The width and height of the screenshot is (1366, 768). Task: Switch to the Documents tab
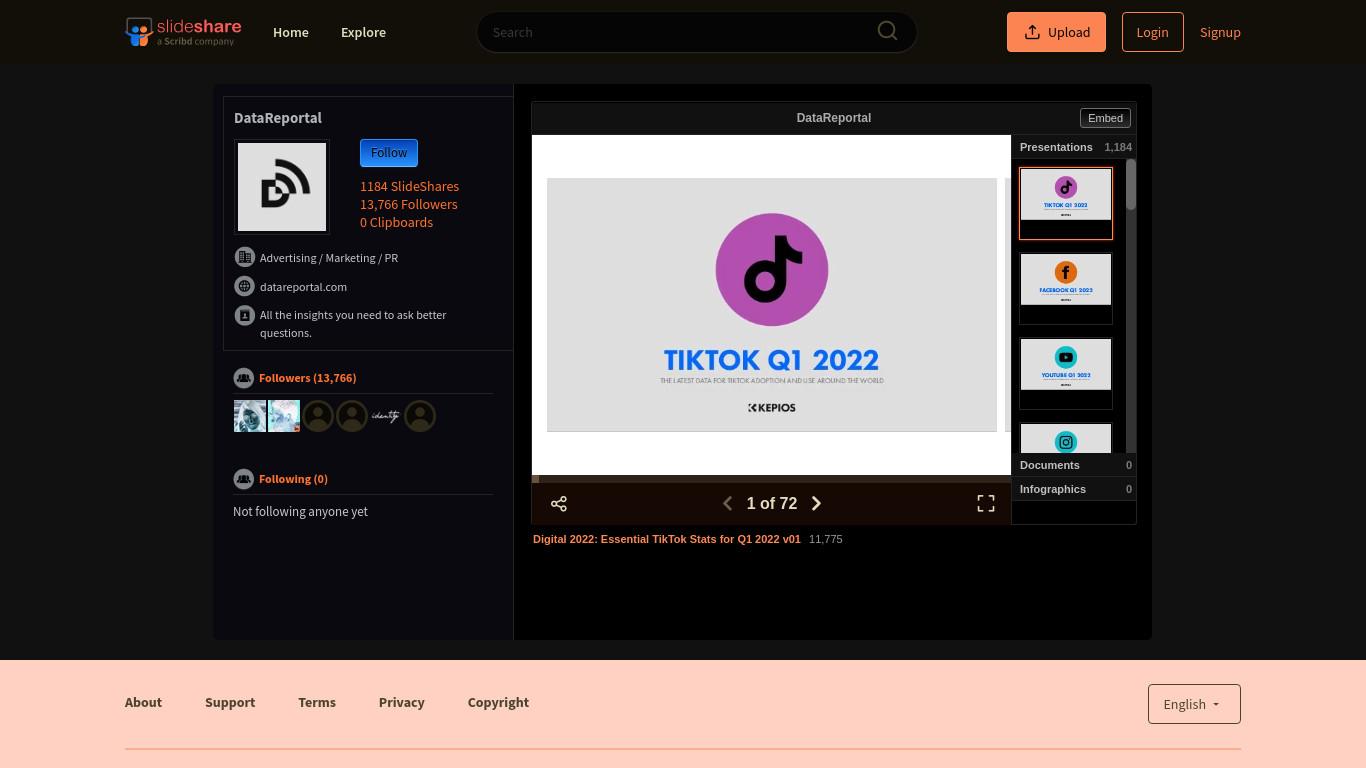(1074, 465)
